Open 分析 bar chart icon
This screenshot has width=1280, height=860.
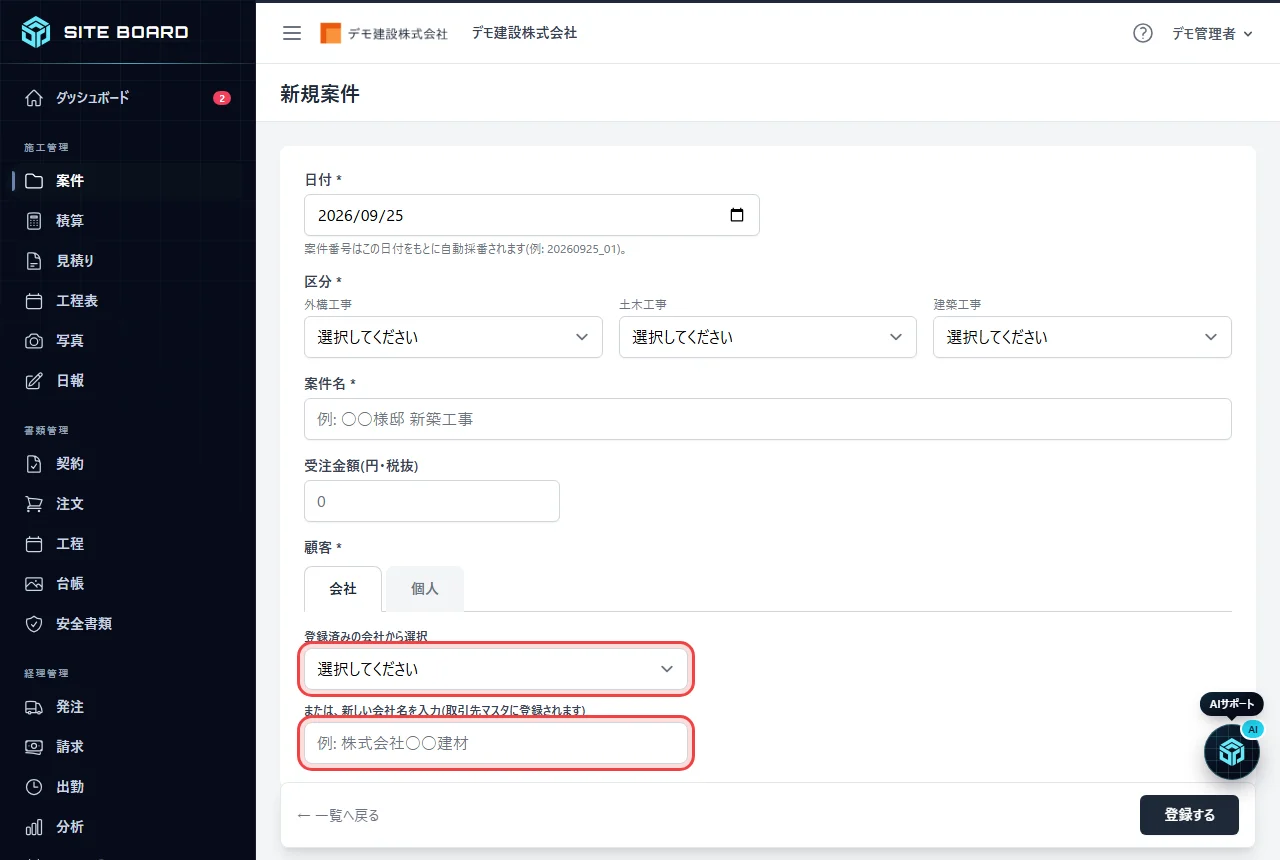pyautogui.click(x=34, y=827)
